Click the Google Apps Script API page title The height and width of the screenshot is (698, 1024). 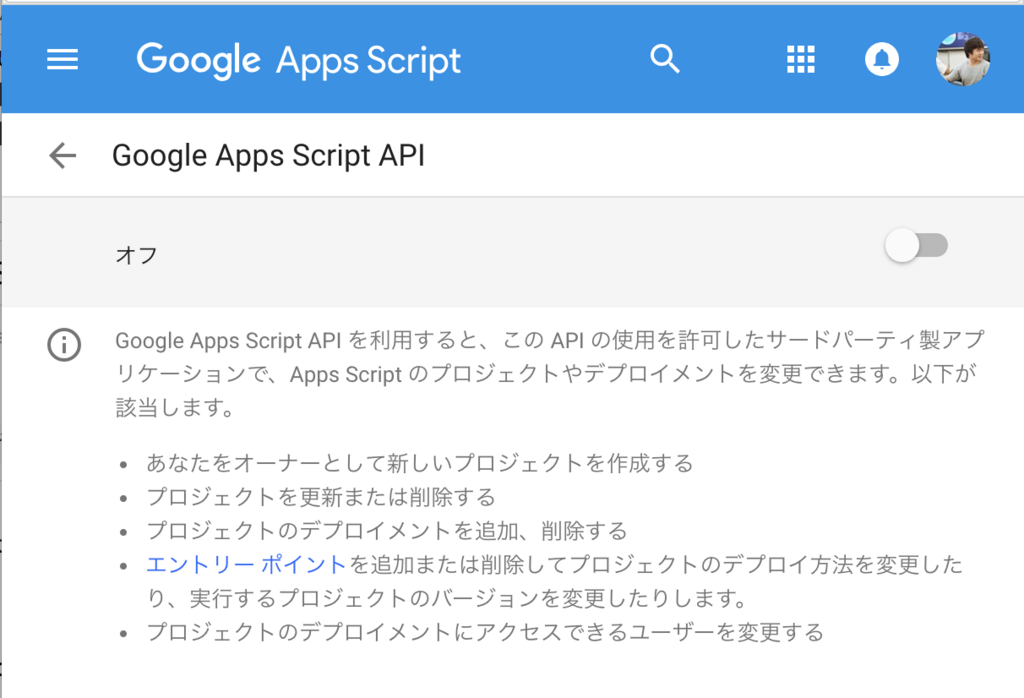268,155
